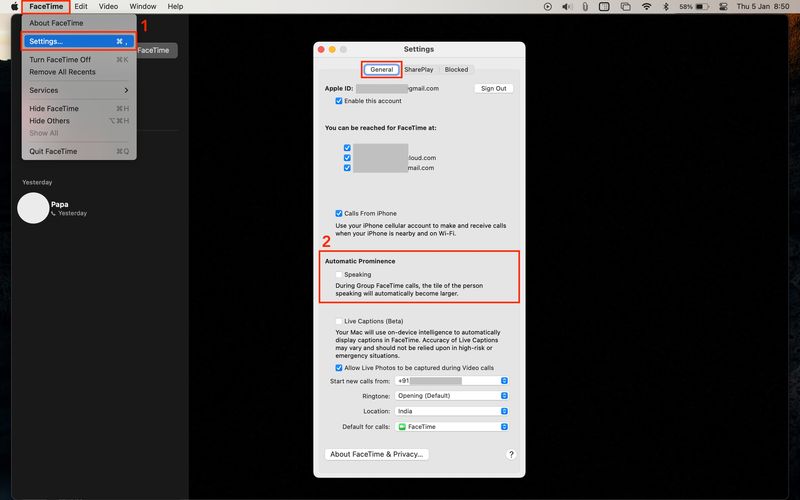
Task: Switch to the General tab
Action: (382, 69)
